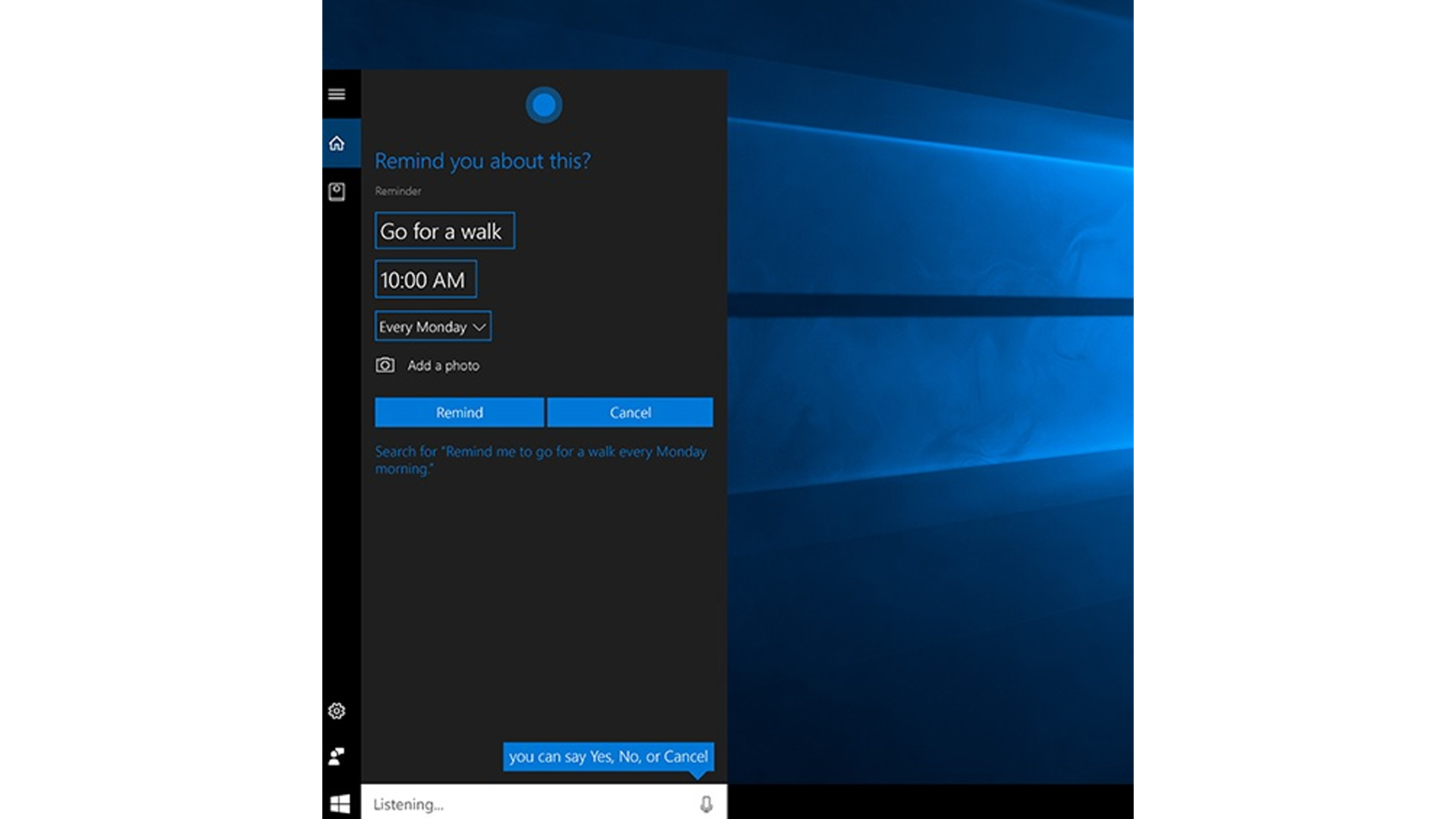Go to Cortana Home
1456x819 pixels.
pos(337,143)
